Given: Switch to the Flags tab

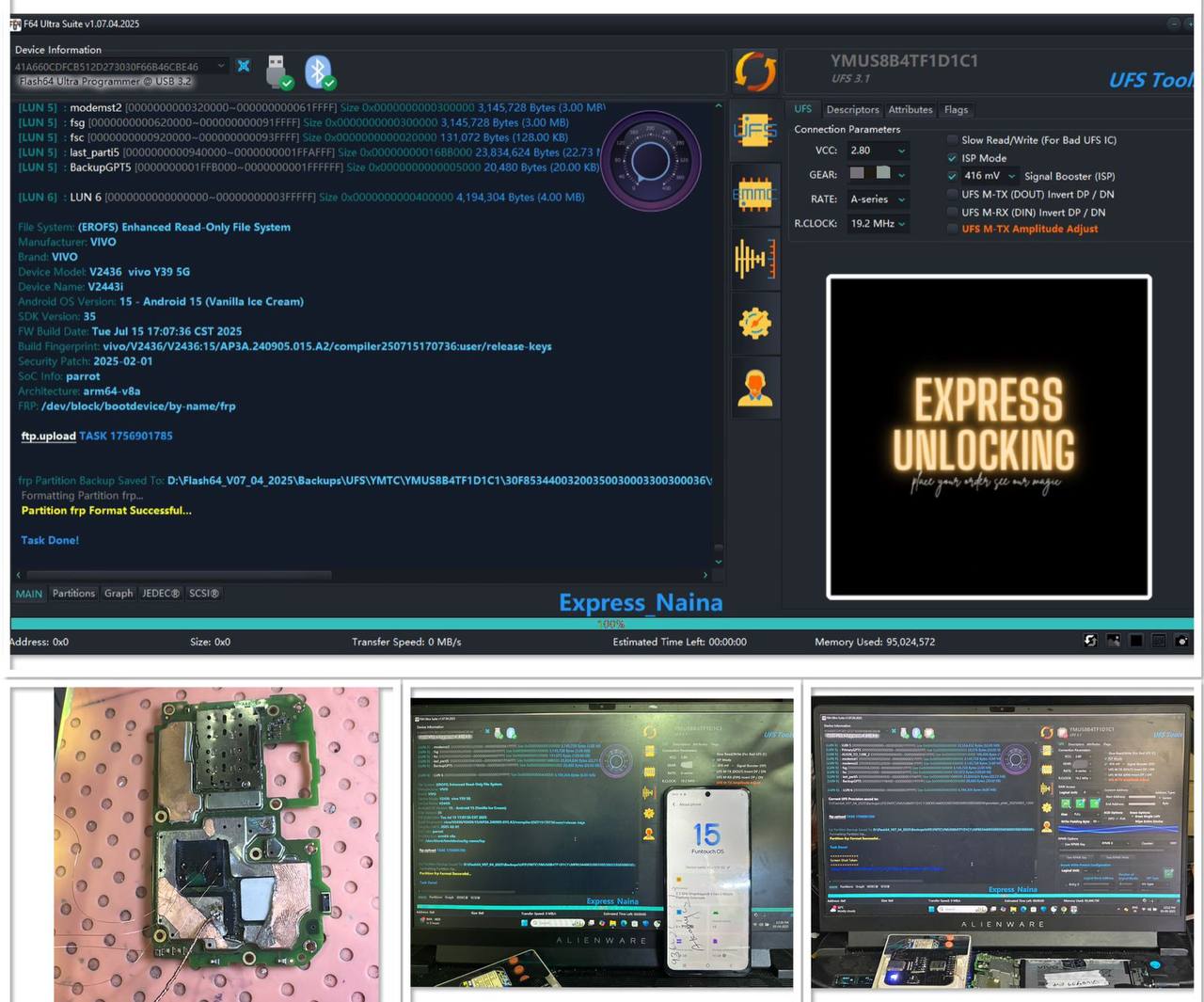Looking at the screenshot, I should [x=956, y=110].
